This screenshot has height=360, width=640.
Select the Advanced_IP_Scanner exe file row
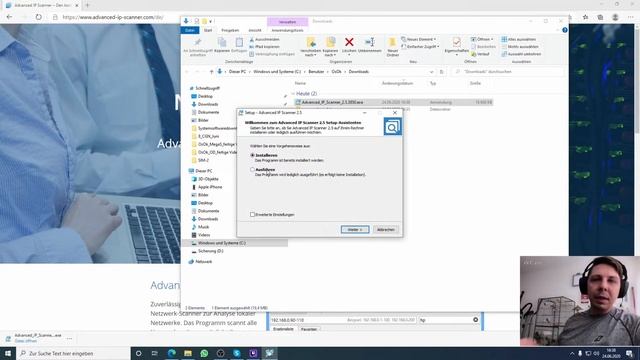[393, 102]
